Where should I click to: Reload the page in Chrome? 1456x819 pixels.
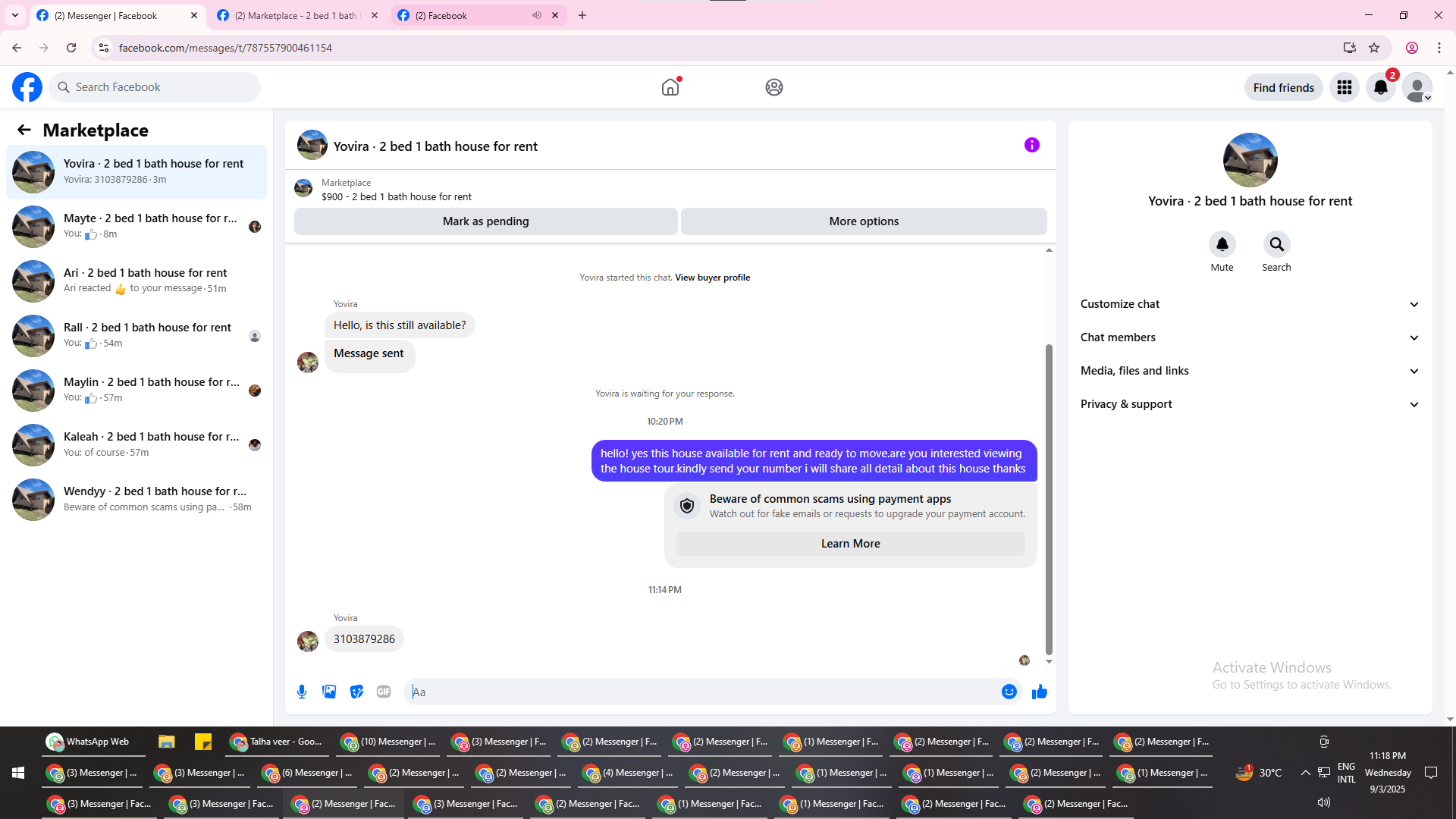click(71, 48)
